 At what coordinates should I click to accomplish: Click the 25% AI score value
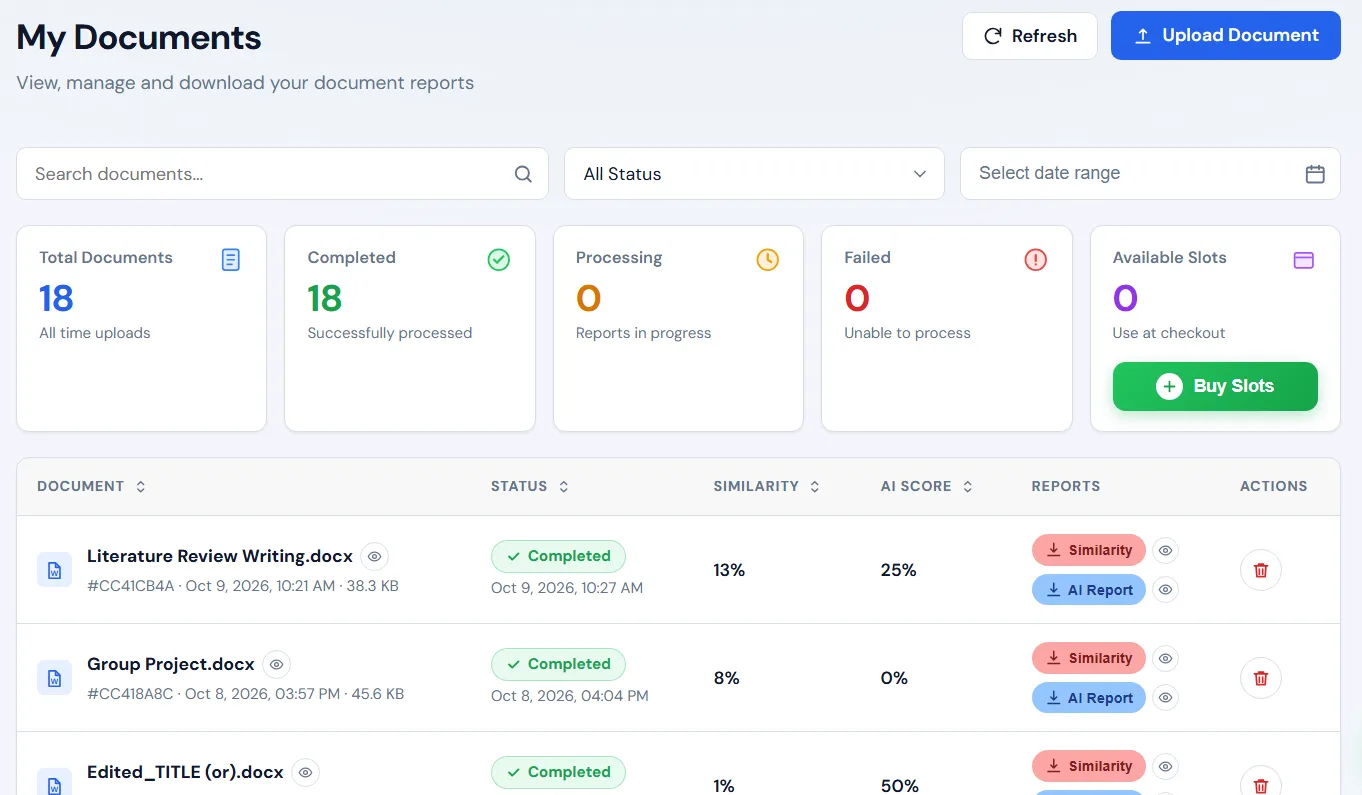coord(899,570)
